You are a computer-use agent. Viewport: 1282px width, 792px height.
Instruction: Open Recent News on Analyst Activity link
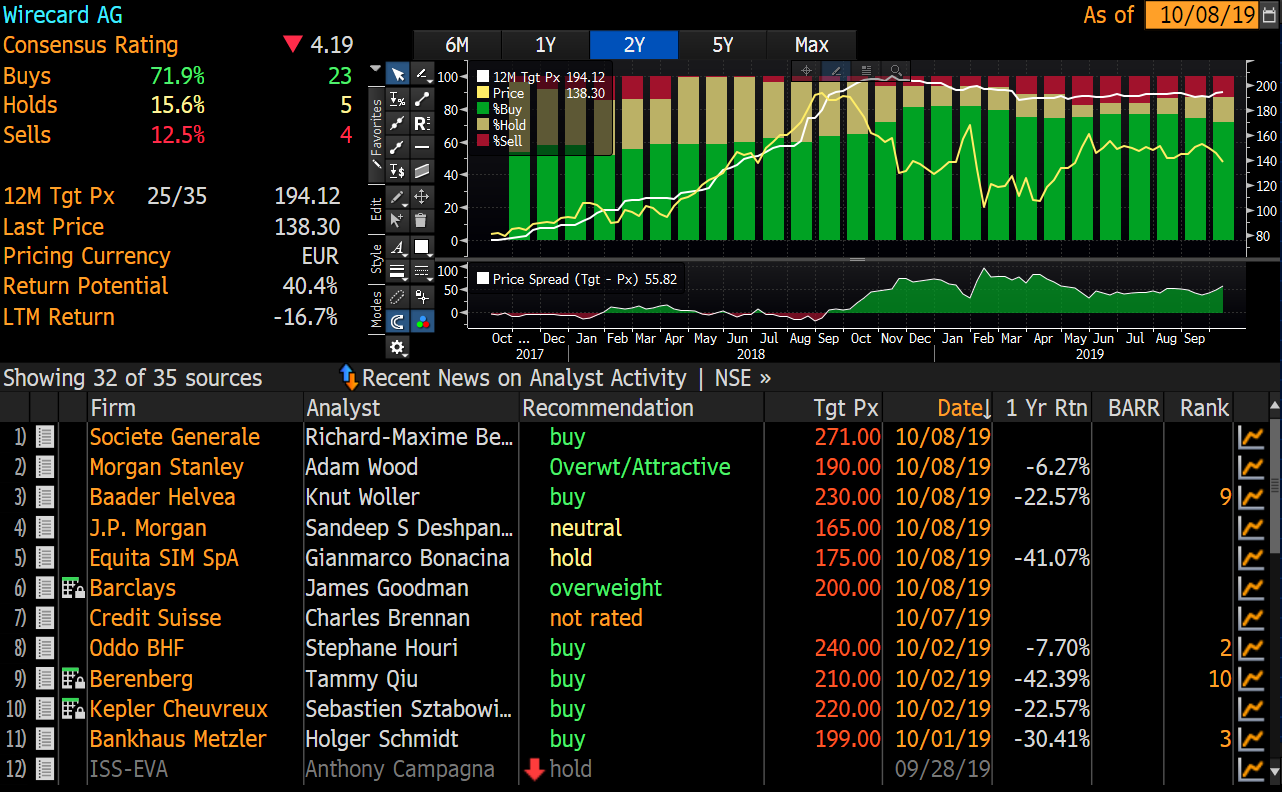524,378
